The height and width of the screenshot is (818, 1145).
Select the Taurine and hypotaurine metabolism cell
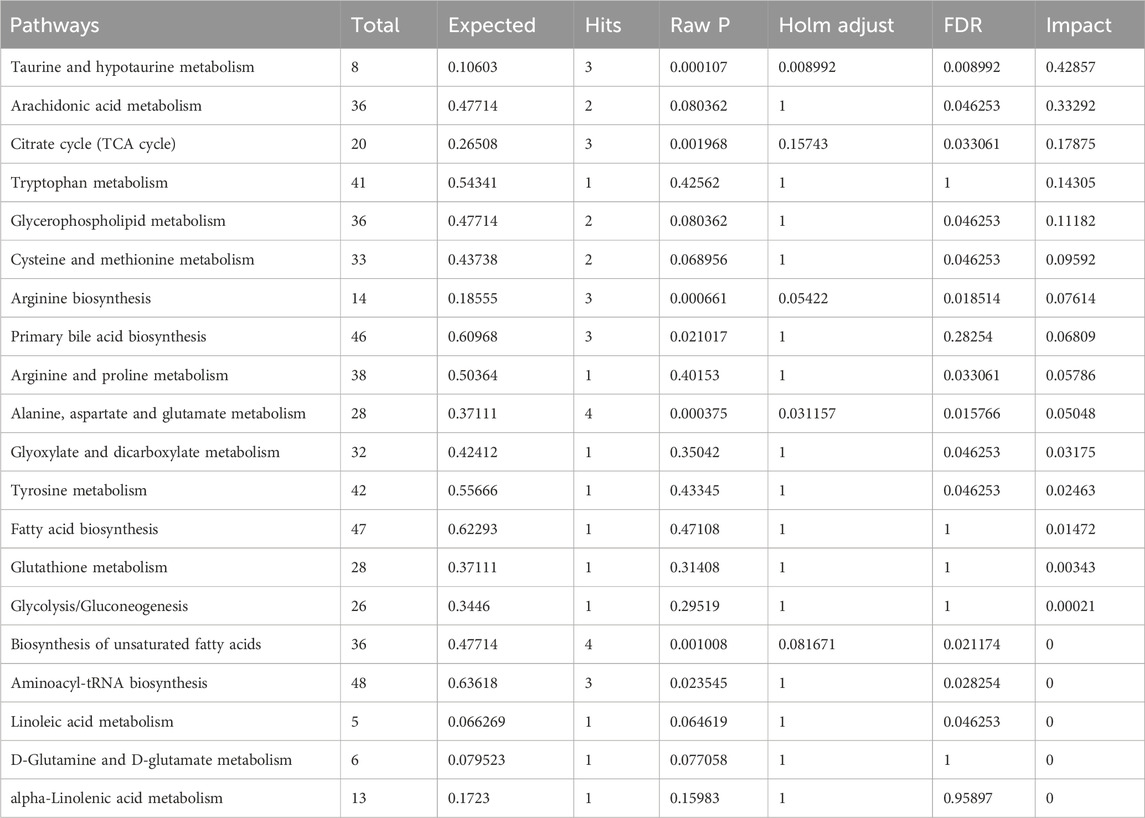tap(133, 67)
